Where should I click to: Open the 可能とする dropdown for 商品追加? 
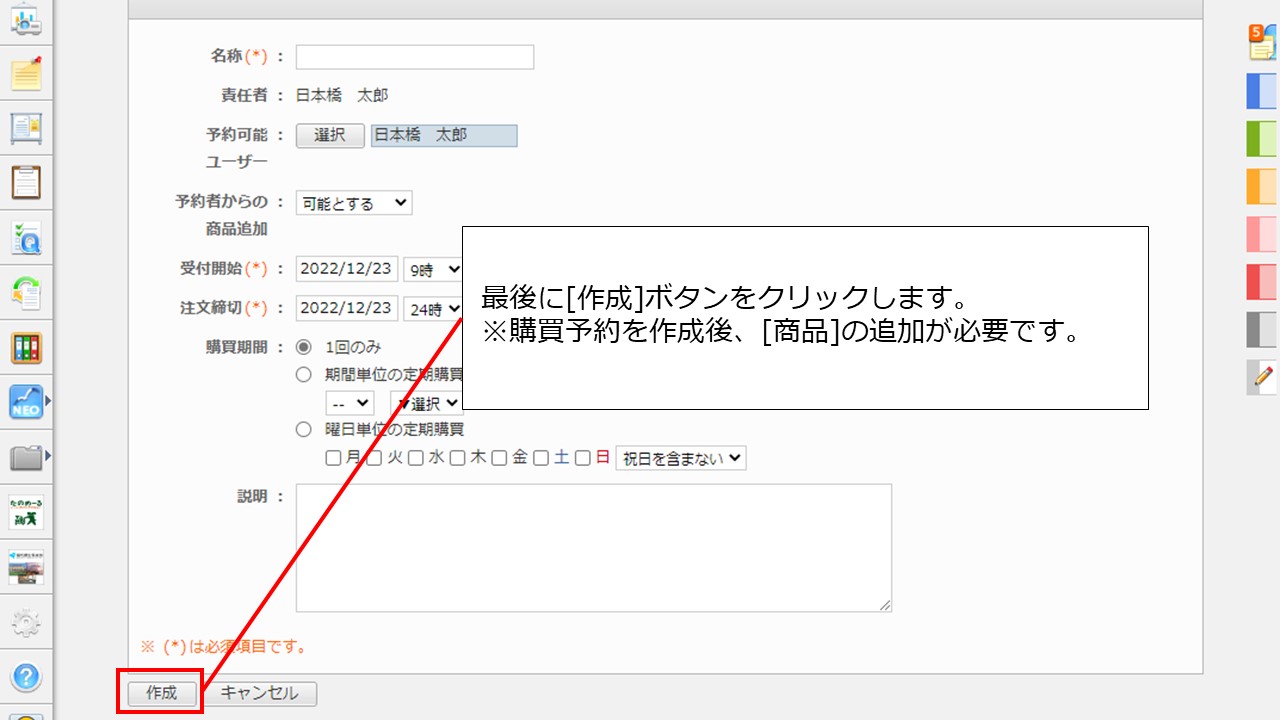(x=354, y=203)
